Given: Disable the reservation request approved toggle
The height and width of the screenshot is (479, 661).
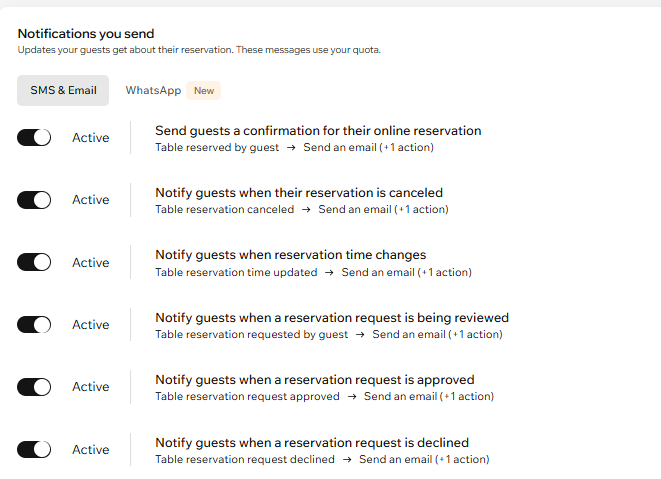Looking at the screenshot, I should click(34, 387).
